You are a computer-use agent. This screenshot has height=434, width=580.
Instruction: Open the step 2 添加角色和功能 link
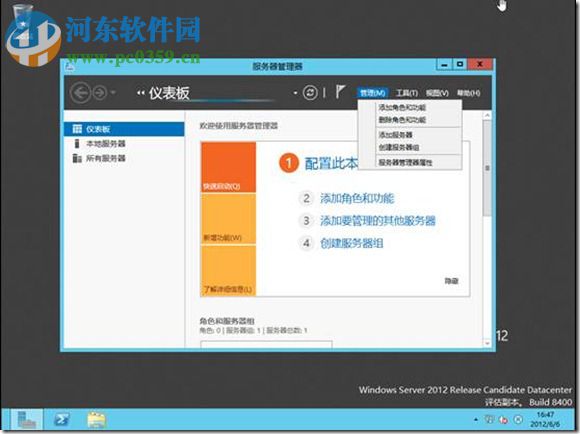pyautogui.click(x=357, y=199)
